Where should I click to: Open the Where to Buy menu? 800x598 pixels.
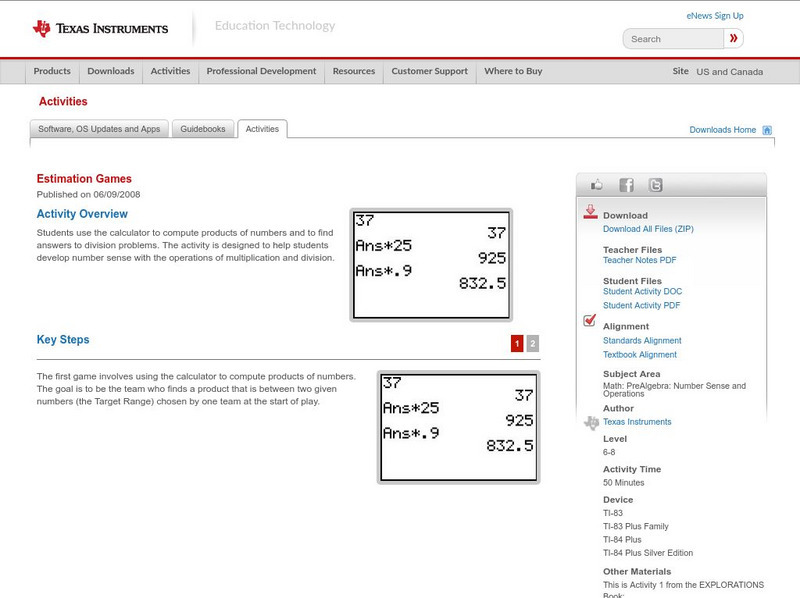pyautogui.click(x=513, y=71)
